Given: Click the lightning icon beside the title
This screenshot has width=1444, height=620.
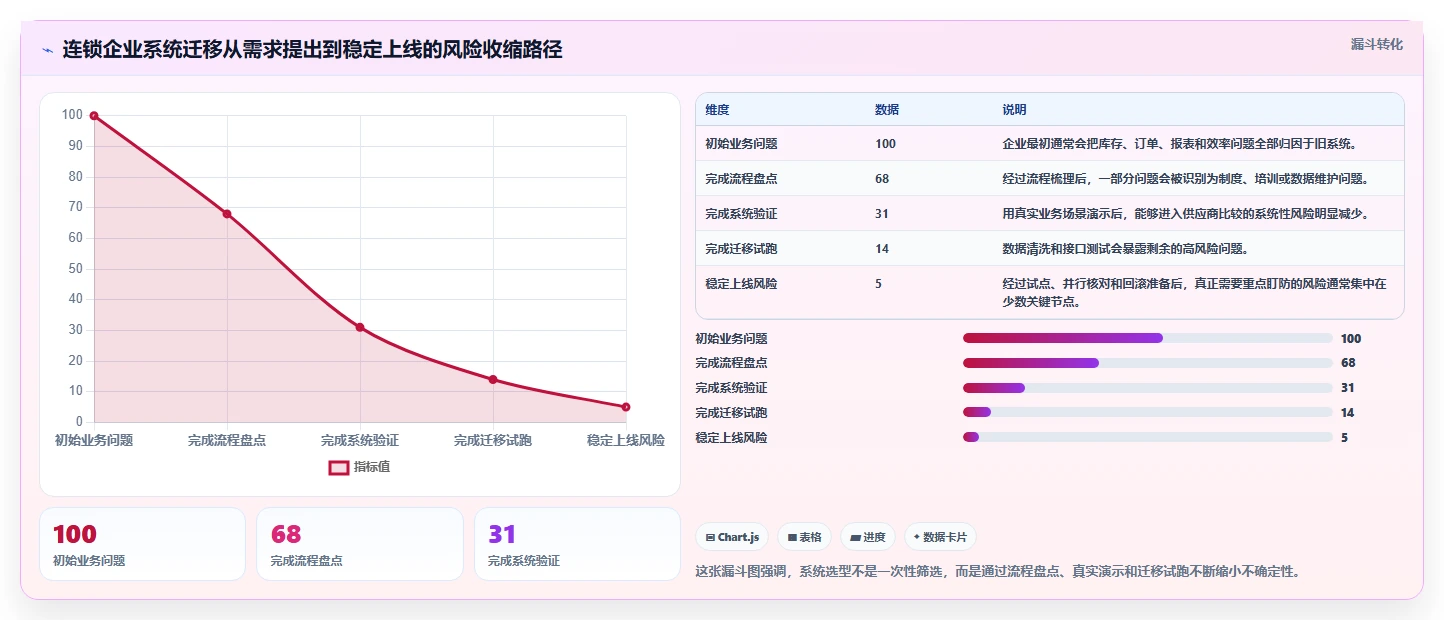Looking at the screenshot, I should click(47, 50).
